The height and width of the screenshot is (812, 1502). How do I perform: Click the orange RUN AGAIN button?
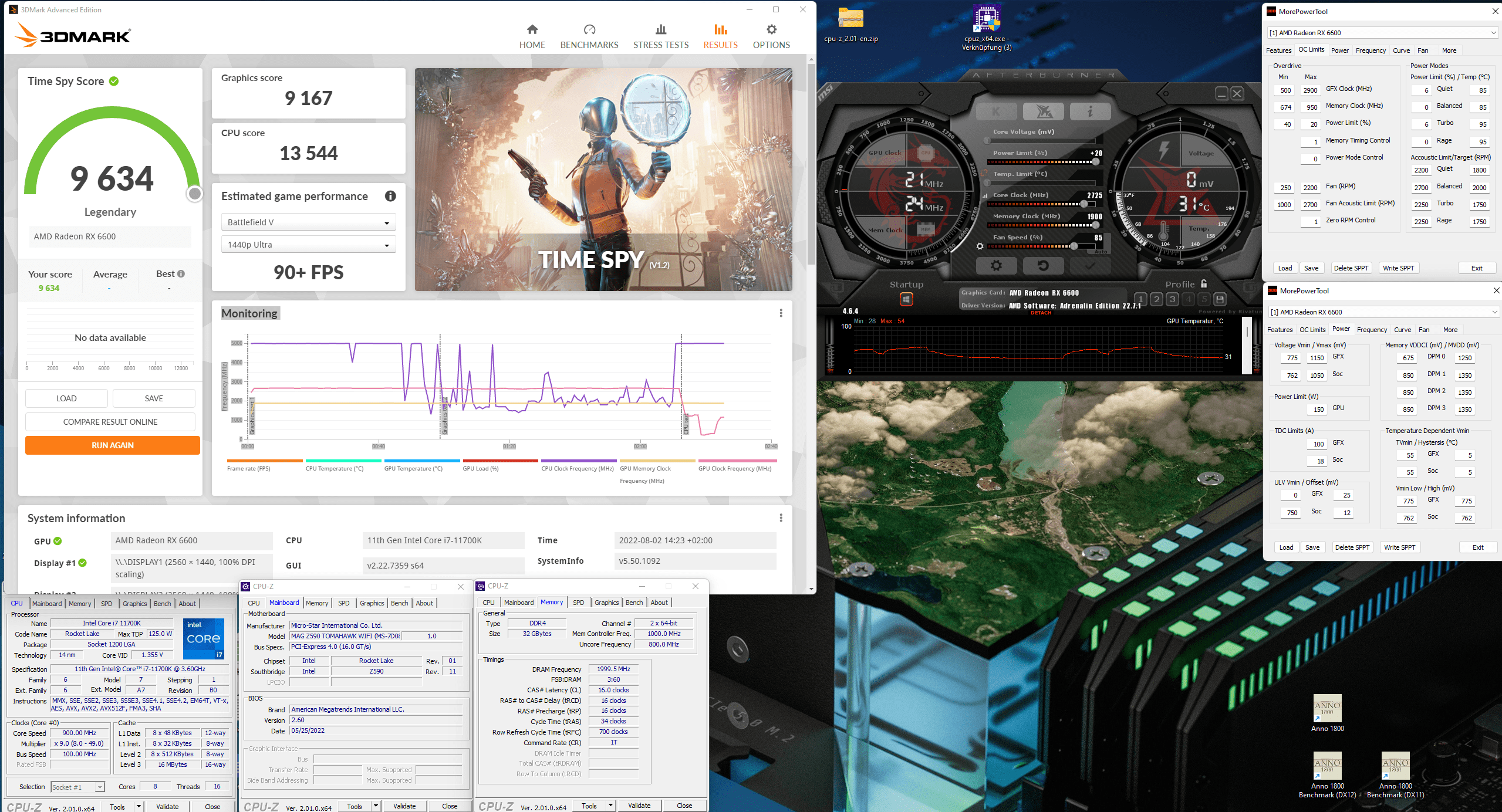112,445
